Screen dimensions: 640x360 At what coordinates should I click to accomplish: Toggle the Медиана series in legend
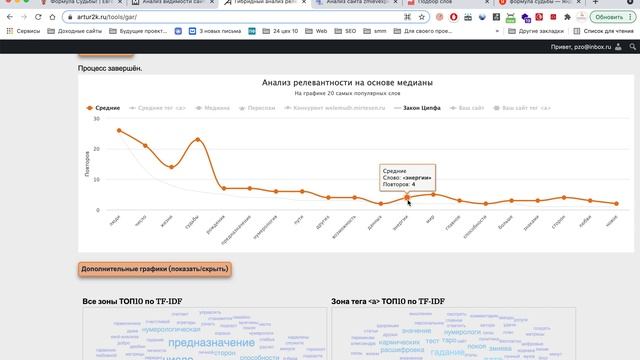212,108
